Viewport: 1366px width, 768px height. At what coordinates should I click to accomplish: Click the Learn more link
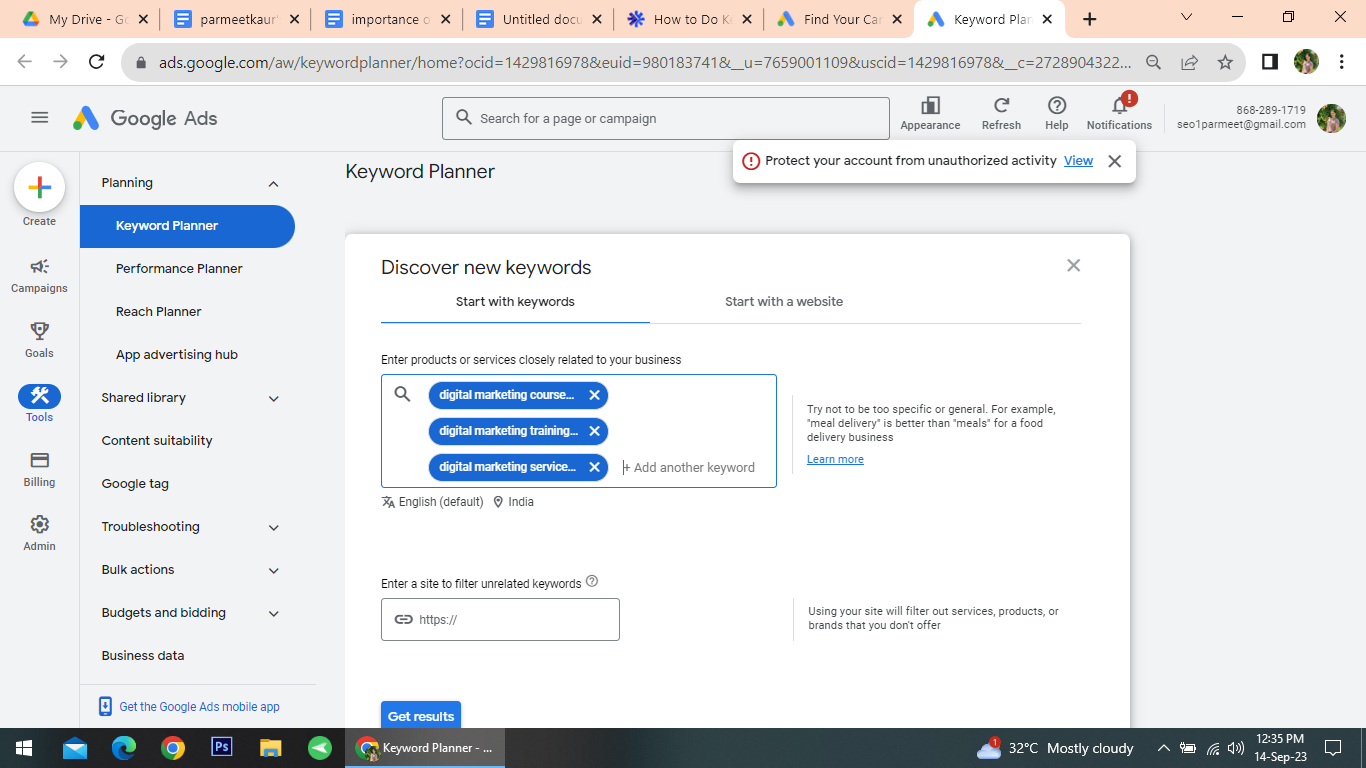835,460
